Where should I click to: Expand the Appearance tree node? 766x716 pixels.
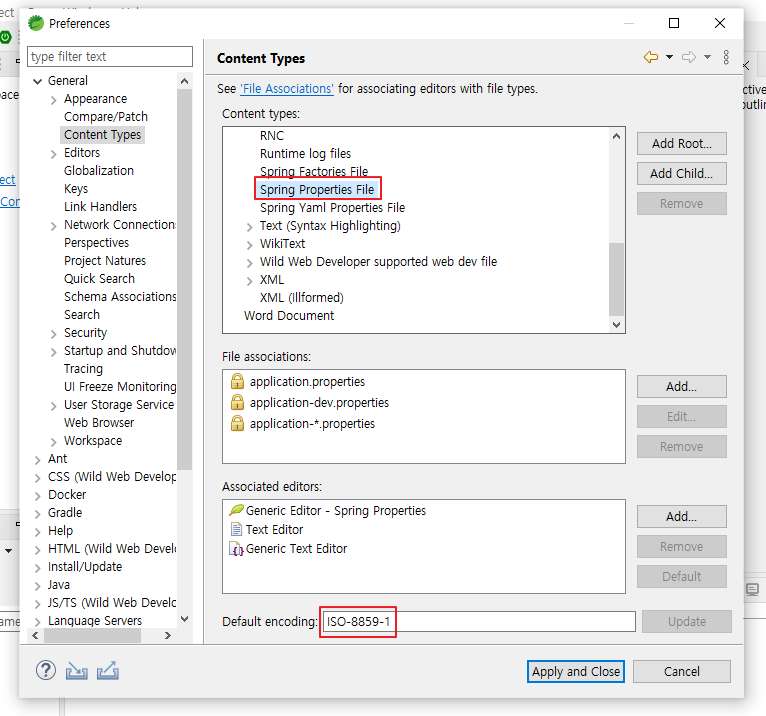(53, 100)
